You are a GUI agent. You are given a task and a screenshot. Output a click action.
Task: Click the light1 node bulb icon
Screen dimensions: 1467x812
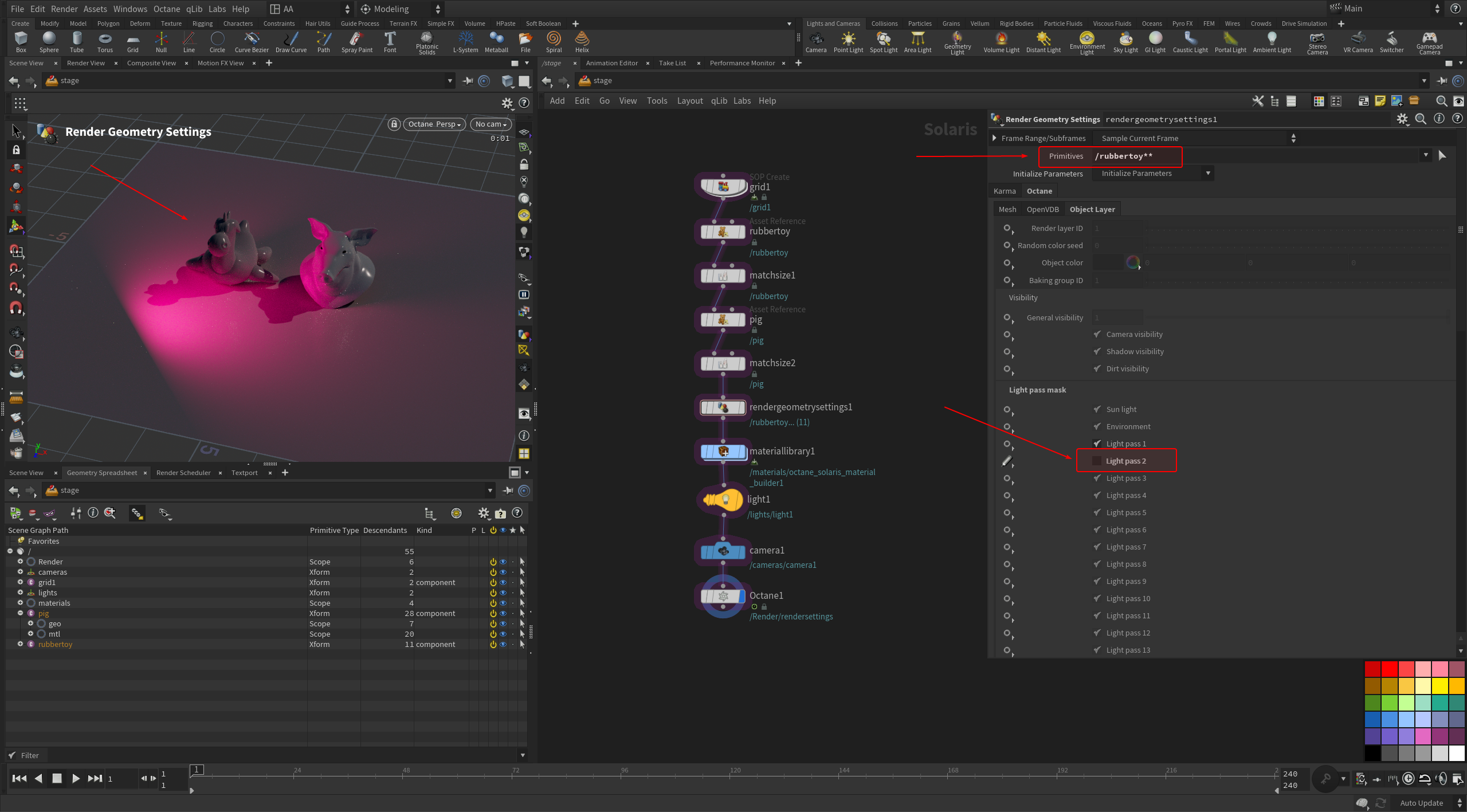(x=723, y=500)
